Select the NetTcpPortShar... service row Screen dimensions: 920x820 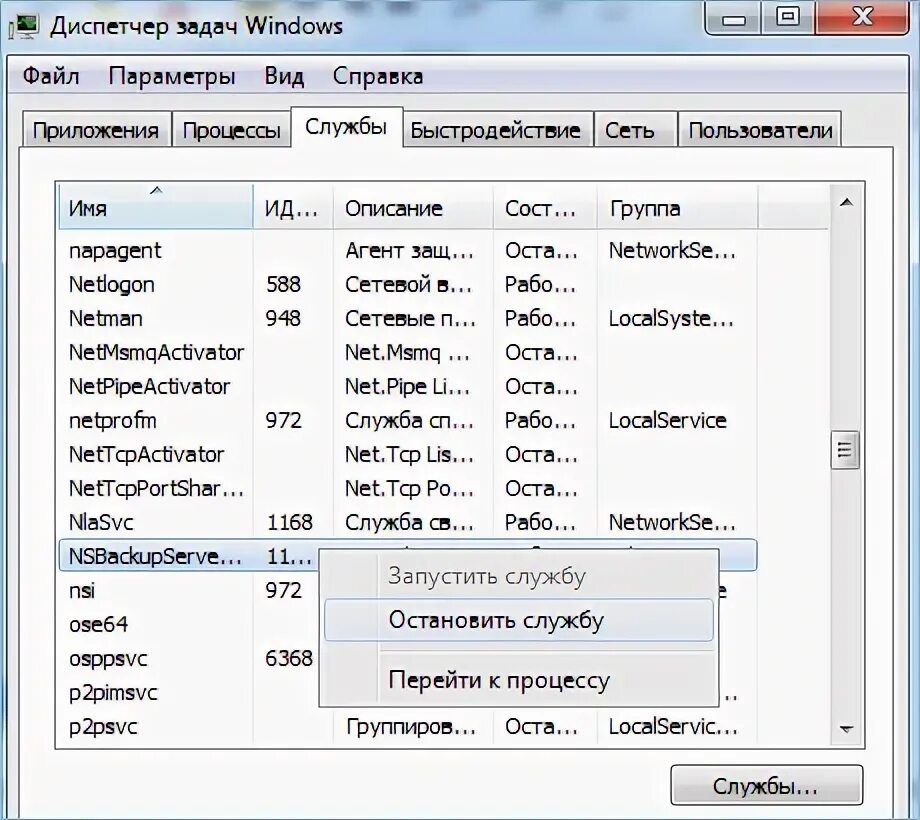click(x=408, y=489)
